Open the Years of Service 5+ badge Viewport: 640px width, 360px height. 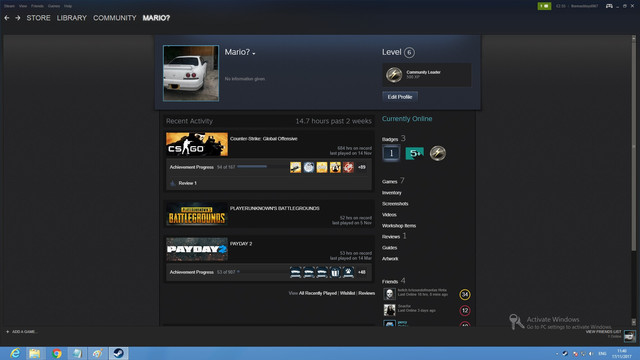[x=414, y=153]
